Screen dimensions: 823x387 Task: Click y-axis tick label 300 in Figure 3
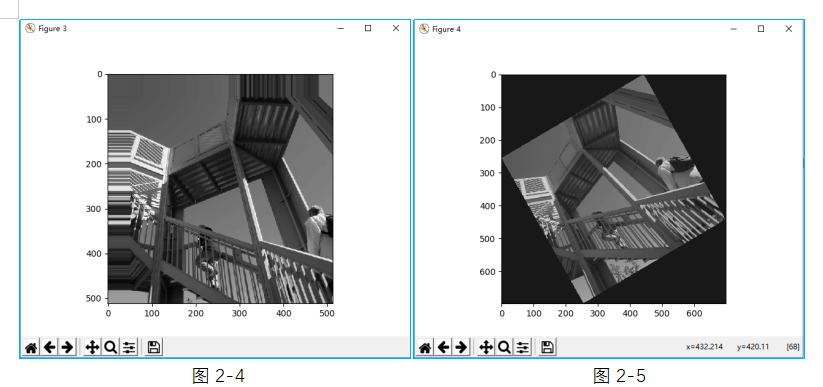tap(94, 209)
